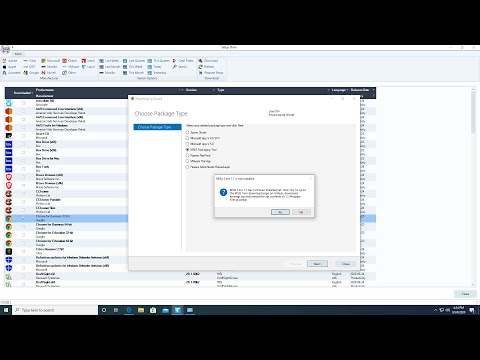Select MSIX Packaging Tool option
The image size is (480, 360).
click(x=187, y=150)
